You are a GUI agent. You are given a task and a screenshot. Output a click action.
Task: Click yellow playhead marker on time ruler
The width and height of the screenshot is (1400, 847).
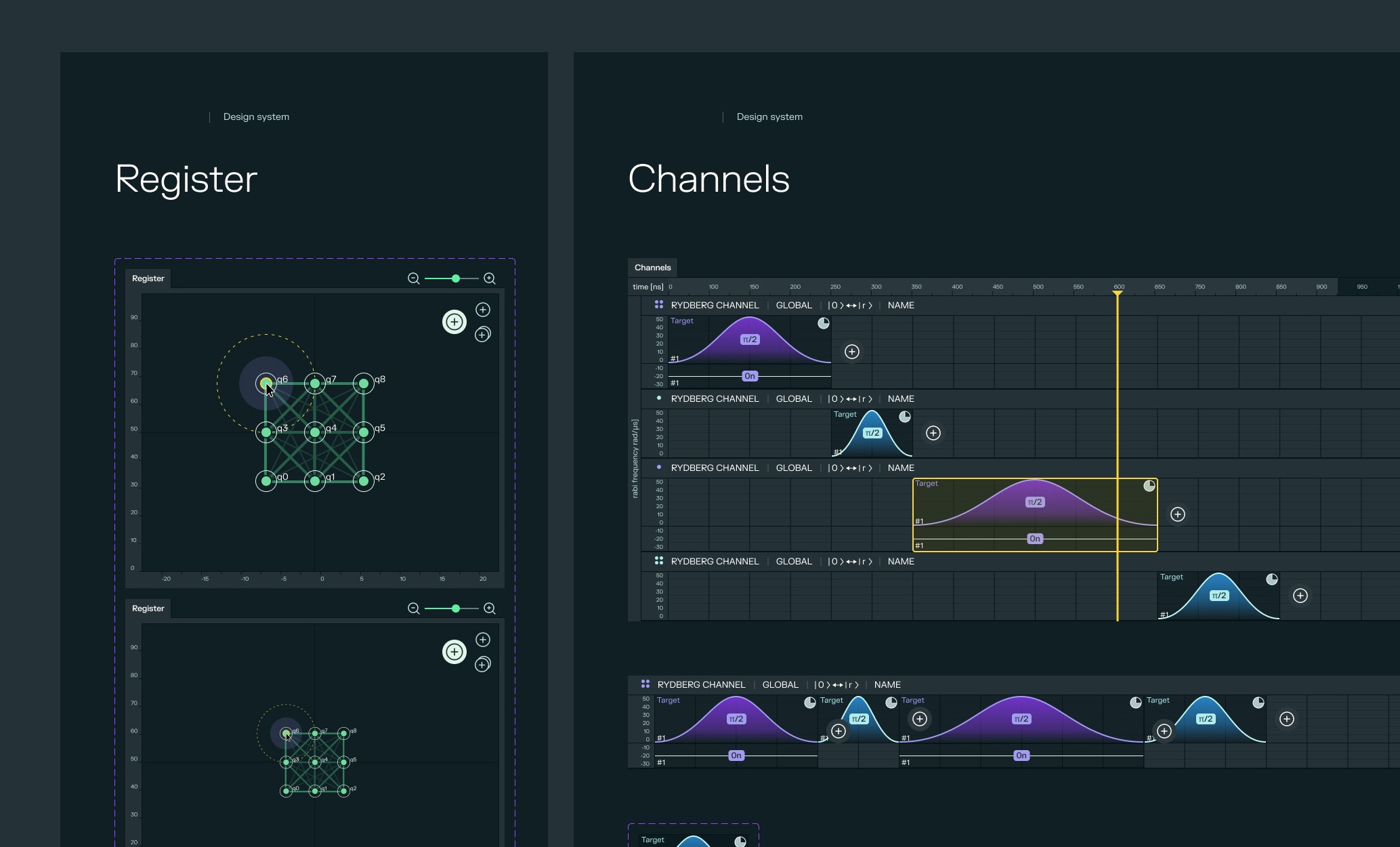click(1118, 292)
